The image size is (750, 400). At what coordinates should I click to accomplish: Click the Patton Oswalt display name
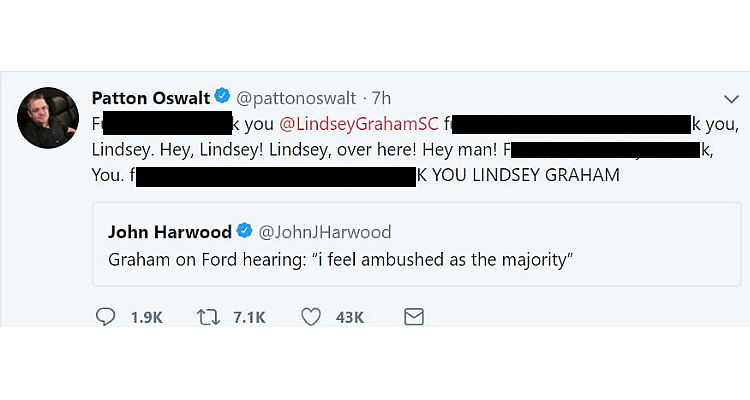(x=150, y=97)
